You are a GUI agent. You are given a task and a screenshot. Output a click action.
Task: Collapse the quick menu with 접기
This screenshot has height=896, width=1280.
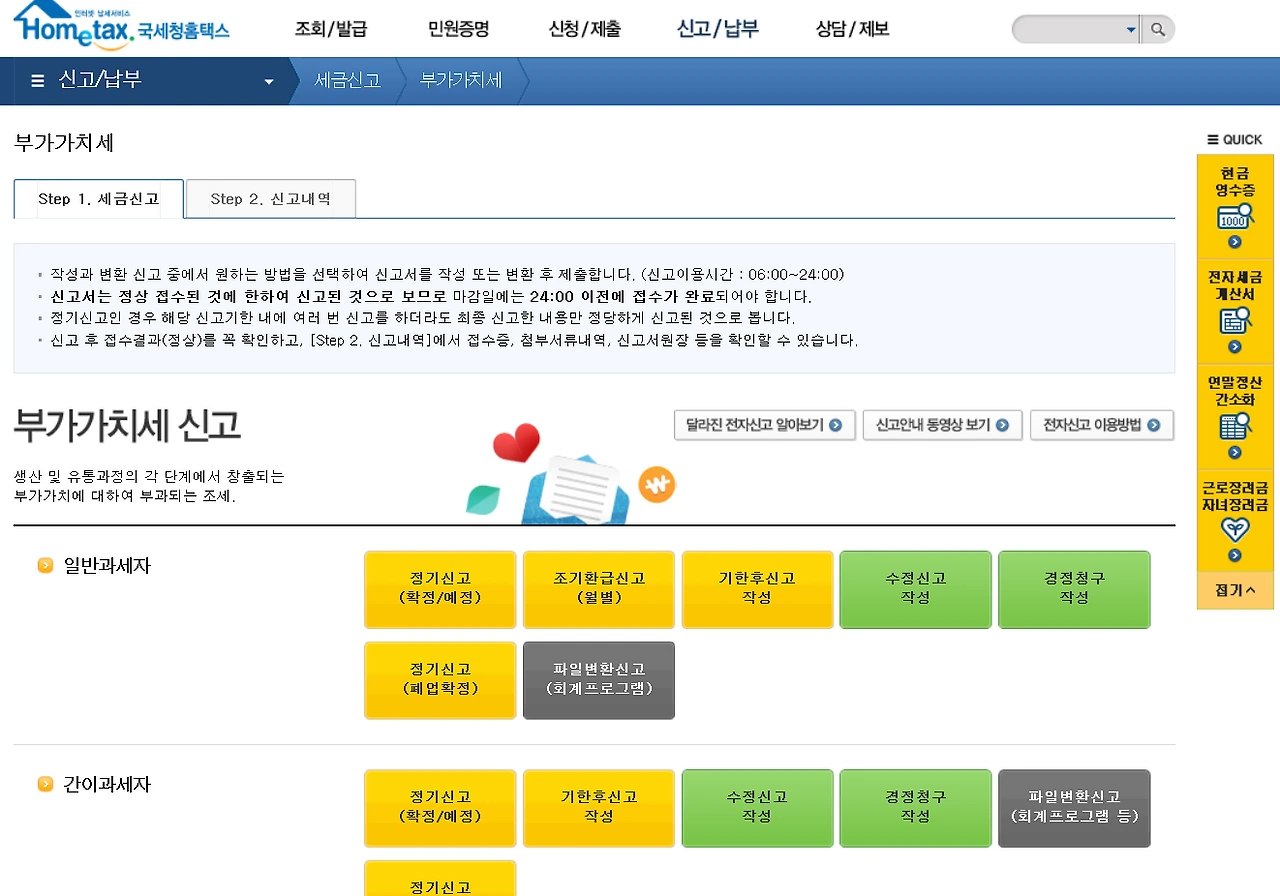(x=1235, y=591)
